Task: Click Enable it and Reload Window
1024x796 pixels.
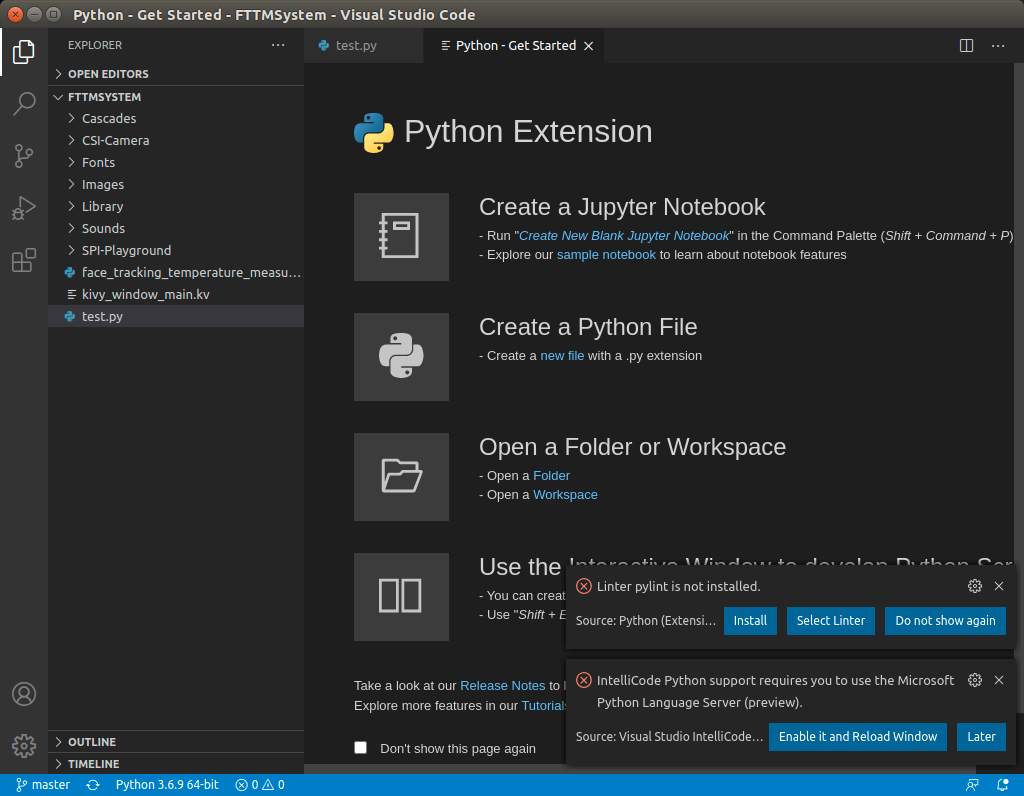Action: 857,737
